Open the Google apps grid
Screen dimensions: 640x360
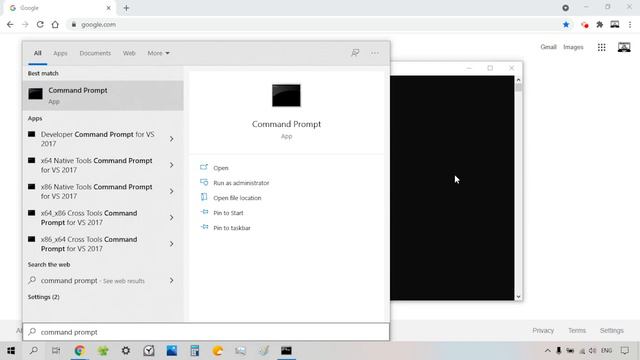(602, 47)
